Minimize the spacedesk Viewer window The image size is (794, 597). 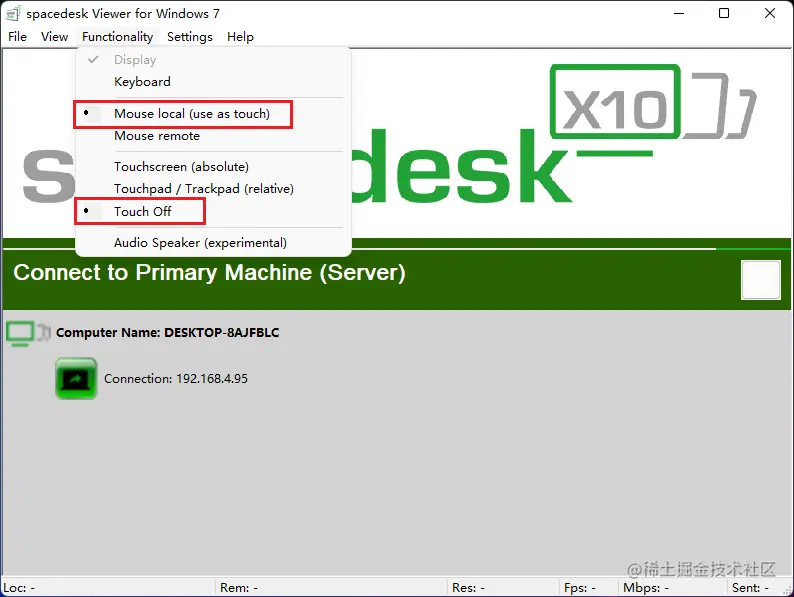coord(679,13)
